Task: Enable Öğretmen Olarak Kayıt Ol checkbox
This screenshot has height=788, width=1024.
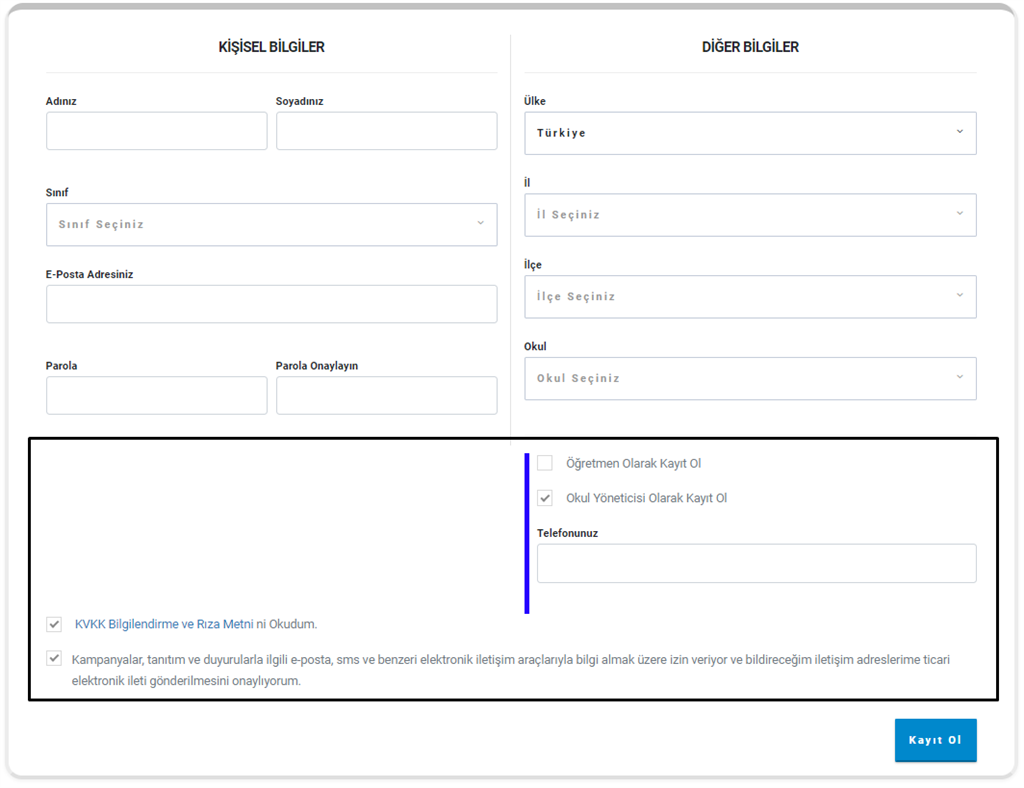Action: [545, 463]
